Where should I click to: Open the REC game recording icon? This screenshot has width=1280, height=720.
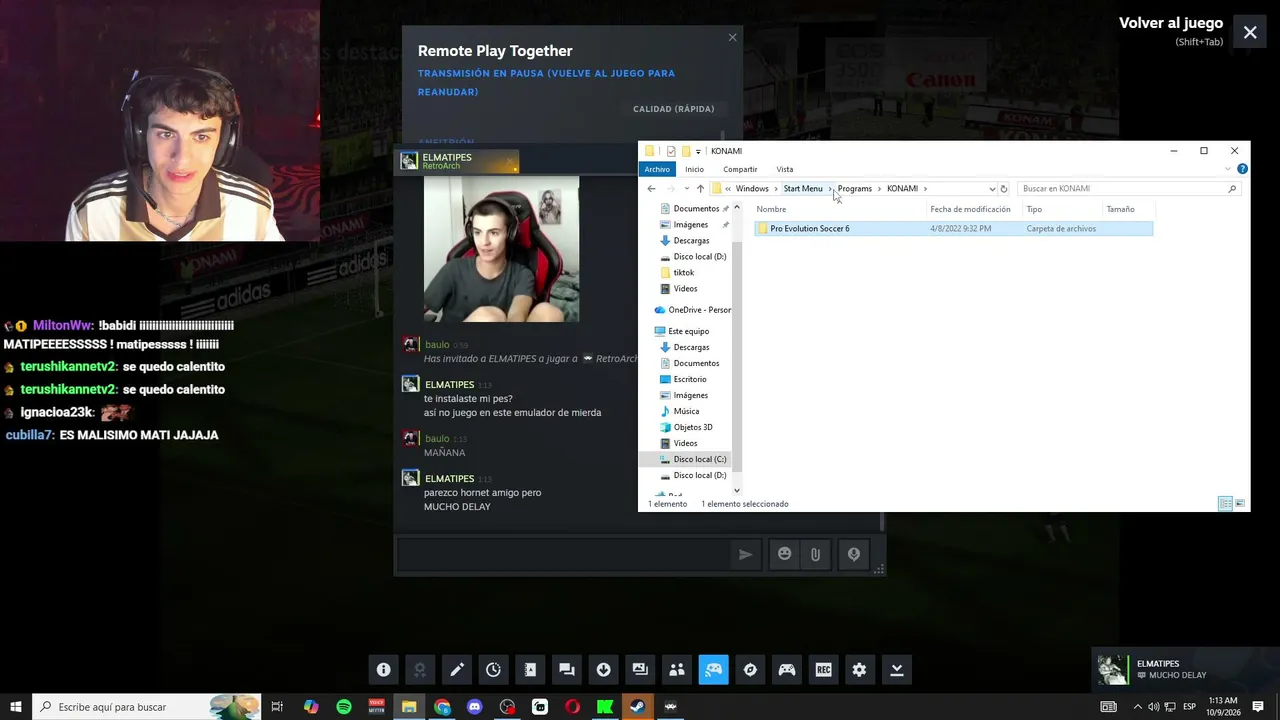823,670
